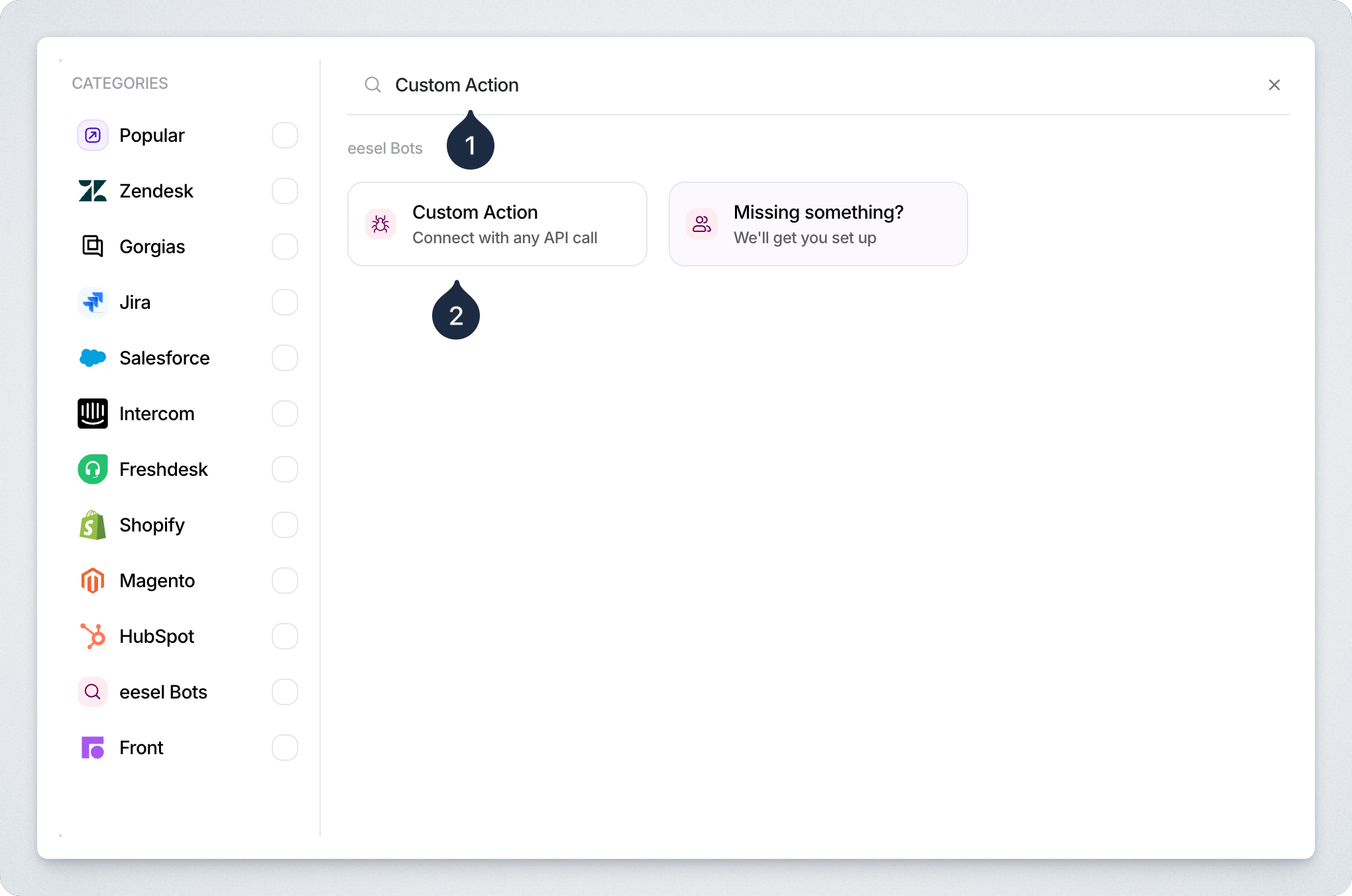Click the Intercom logo icon
Viewport: 1352px width, 896px height.
[93, 414]
